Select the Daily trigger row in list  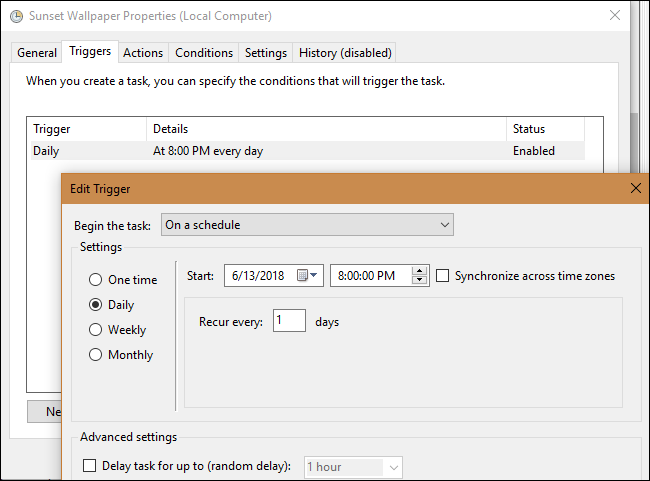tap(308, 151)
